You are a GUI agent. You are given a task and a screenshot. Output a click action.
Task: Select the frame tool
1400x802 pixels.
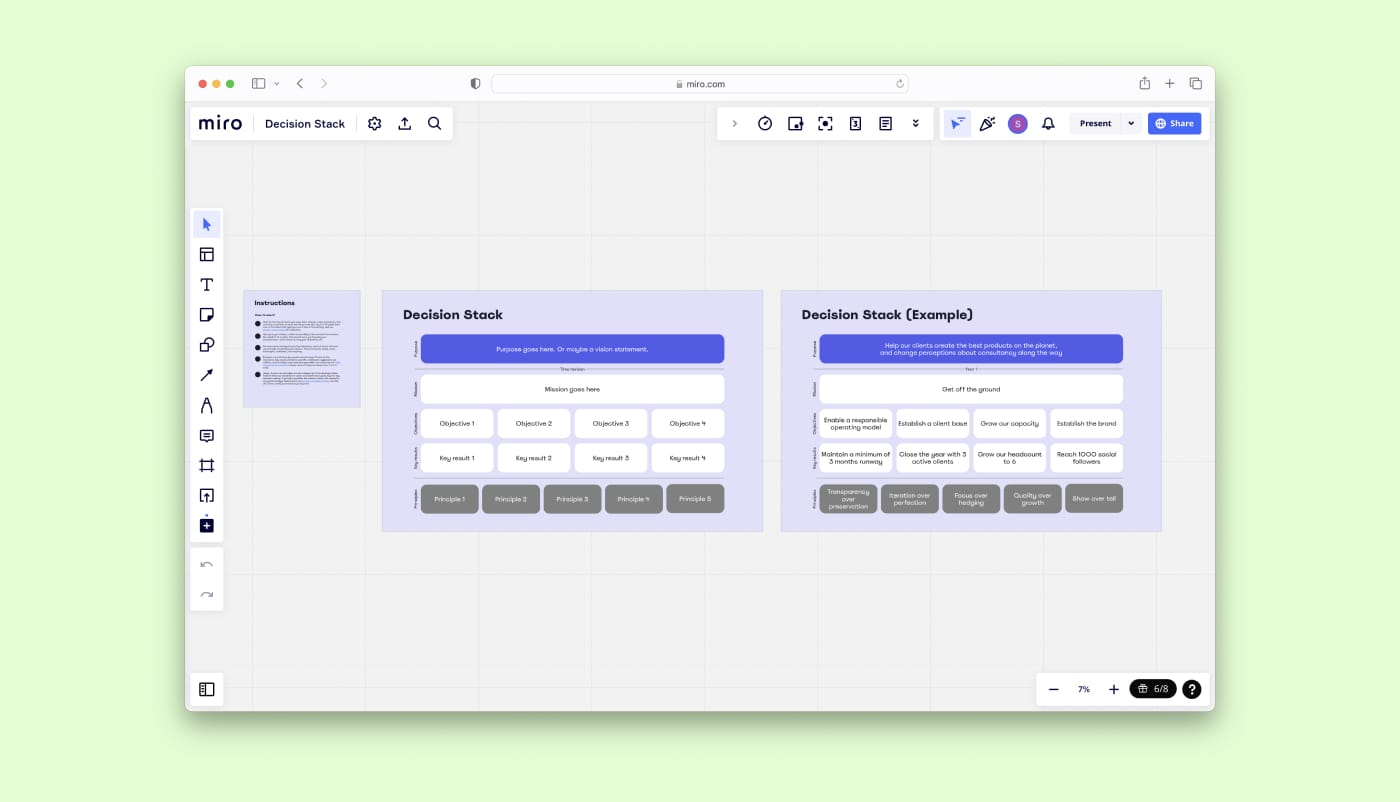point(206,464)
